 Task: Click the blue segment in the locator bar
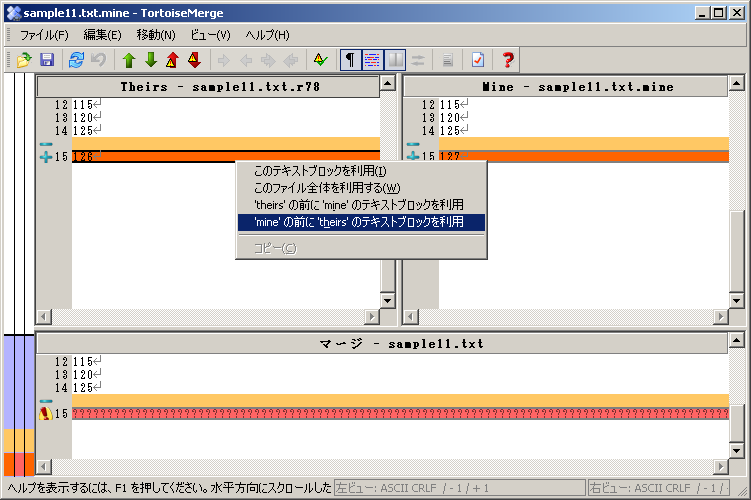pos(19,382)
